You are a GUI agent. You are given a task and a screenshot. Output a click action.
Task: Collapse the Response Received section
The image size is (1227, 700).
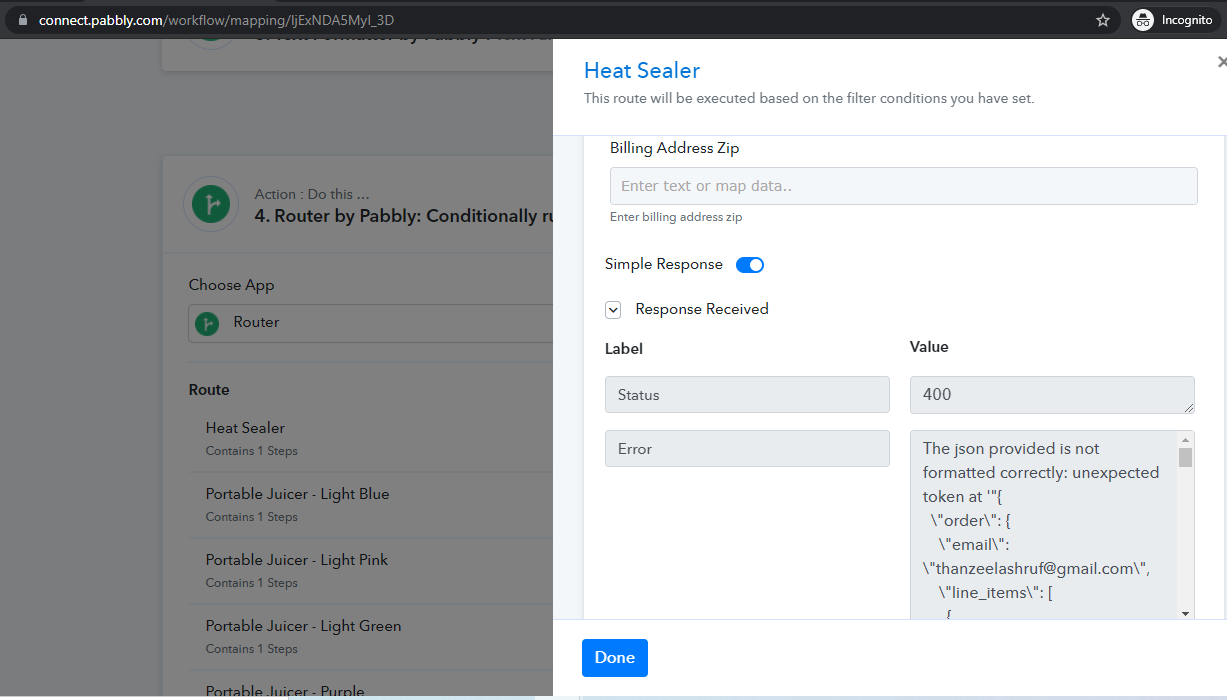[x=613, y=310]
